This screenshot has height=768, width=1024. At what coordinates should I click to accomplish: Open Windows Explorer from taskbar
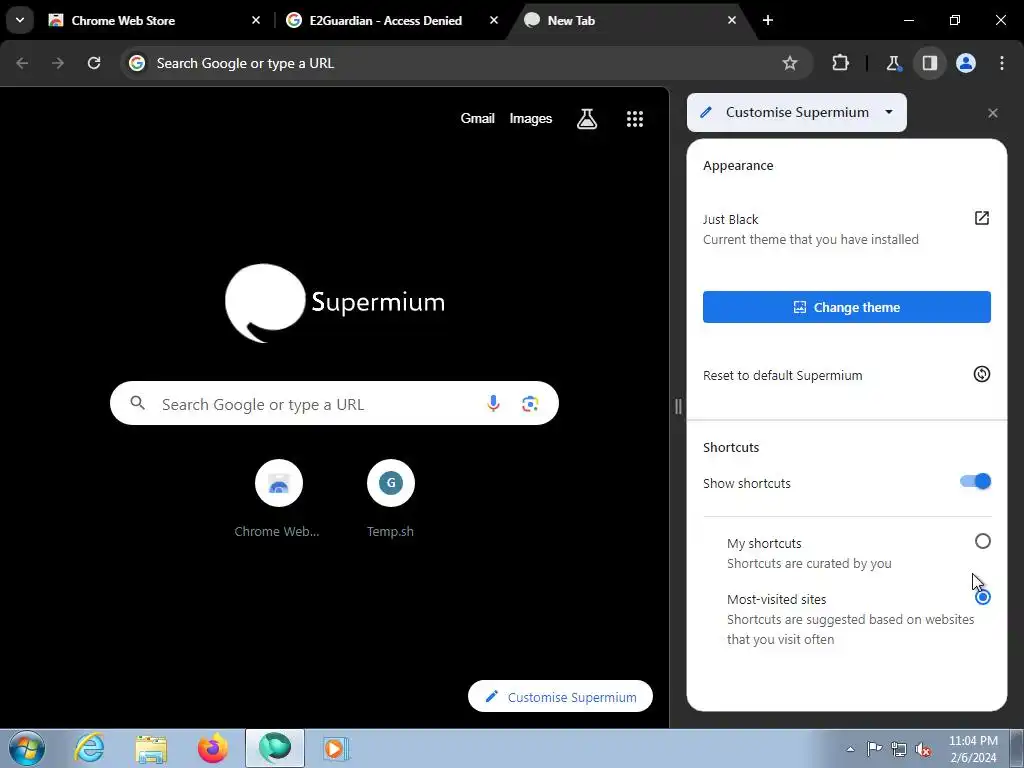(151, 748)
